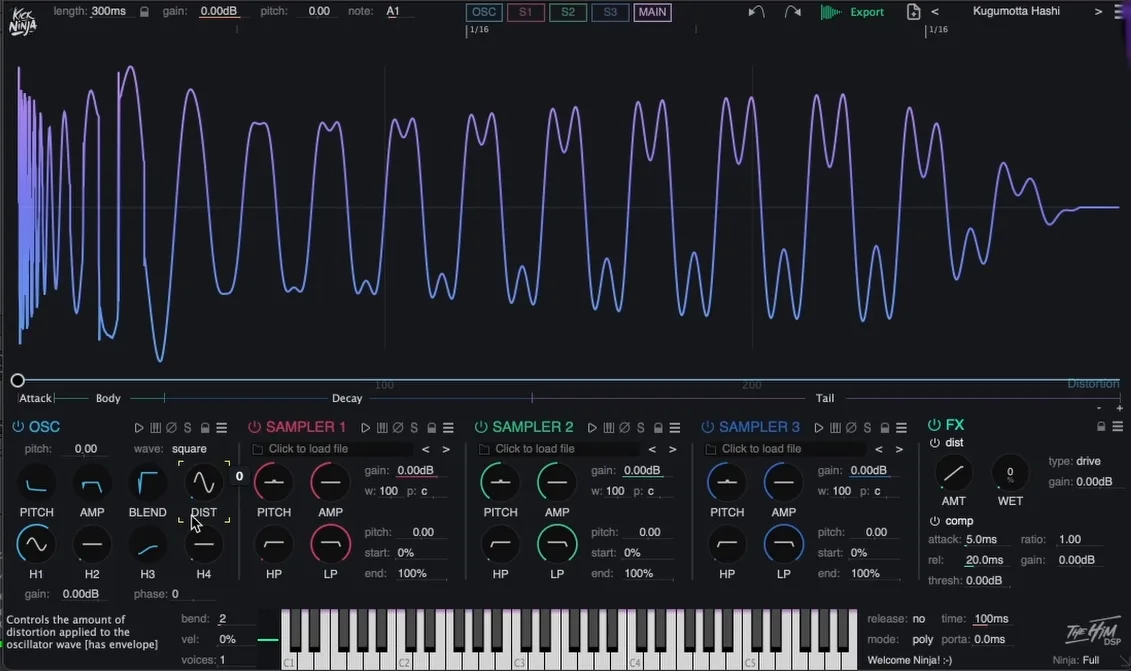
Task: Go to previous preset before Kugumotta Hashi
Action: point(935,12)
